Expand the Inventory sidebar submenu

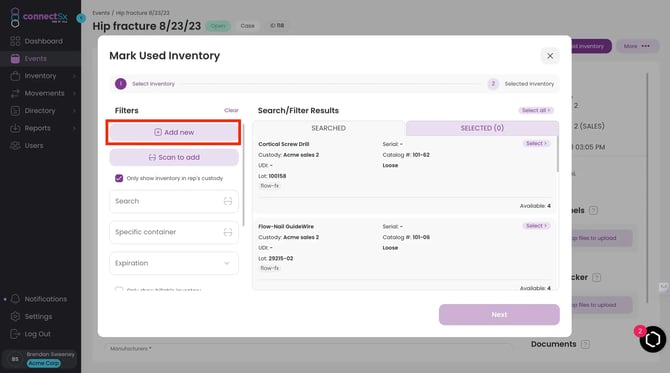(74, 76)
